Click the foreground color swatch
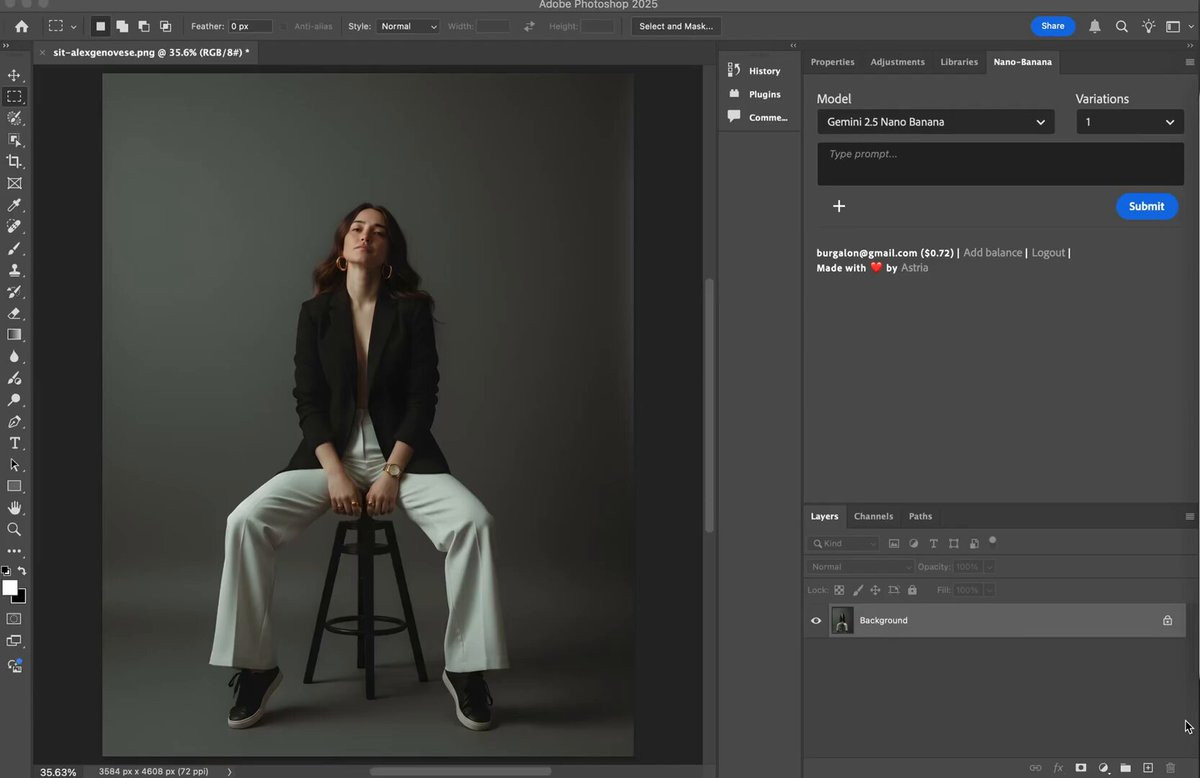The height and width of the screenshot is (778, 1200). tap(10, 588)
